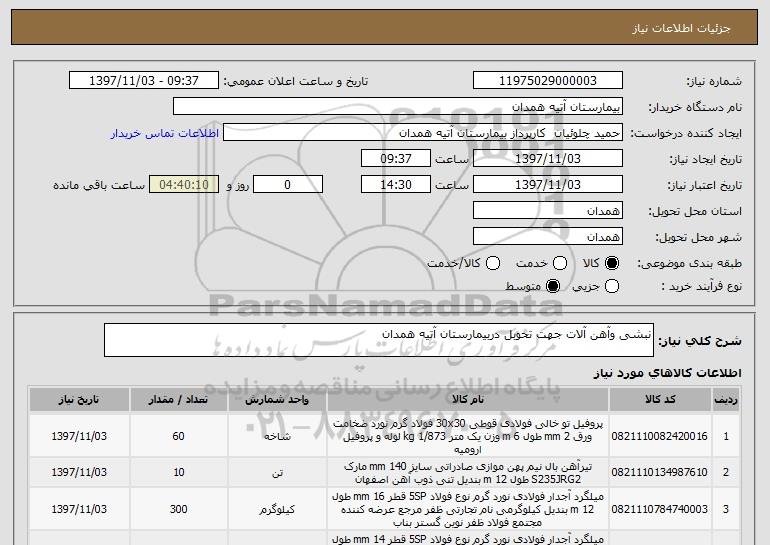Select the کالا radio button
The height and width of the screenshot is (545, 770).
point(612,263)
